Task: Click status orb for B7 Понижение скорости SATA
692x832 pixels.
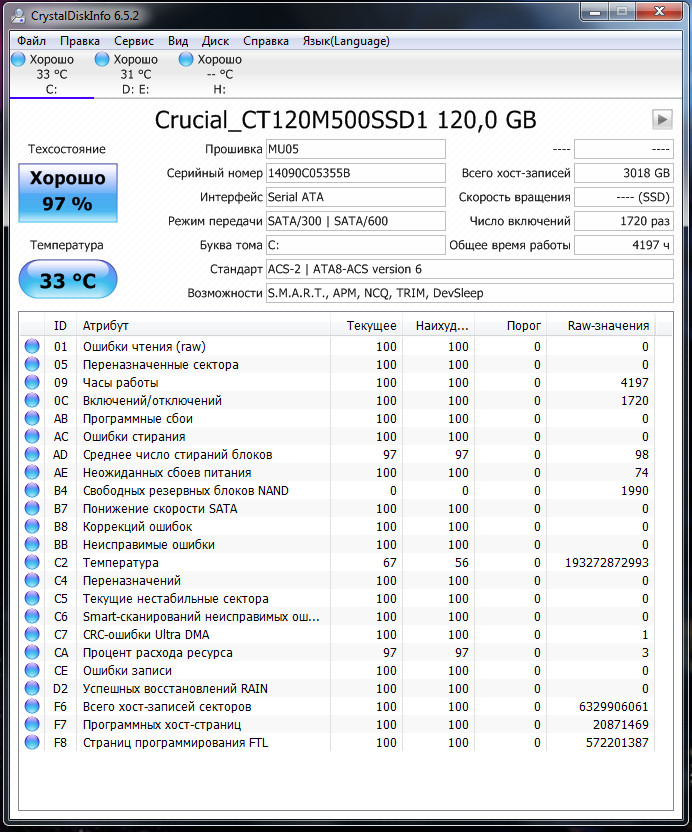Action: (32, 508)
